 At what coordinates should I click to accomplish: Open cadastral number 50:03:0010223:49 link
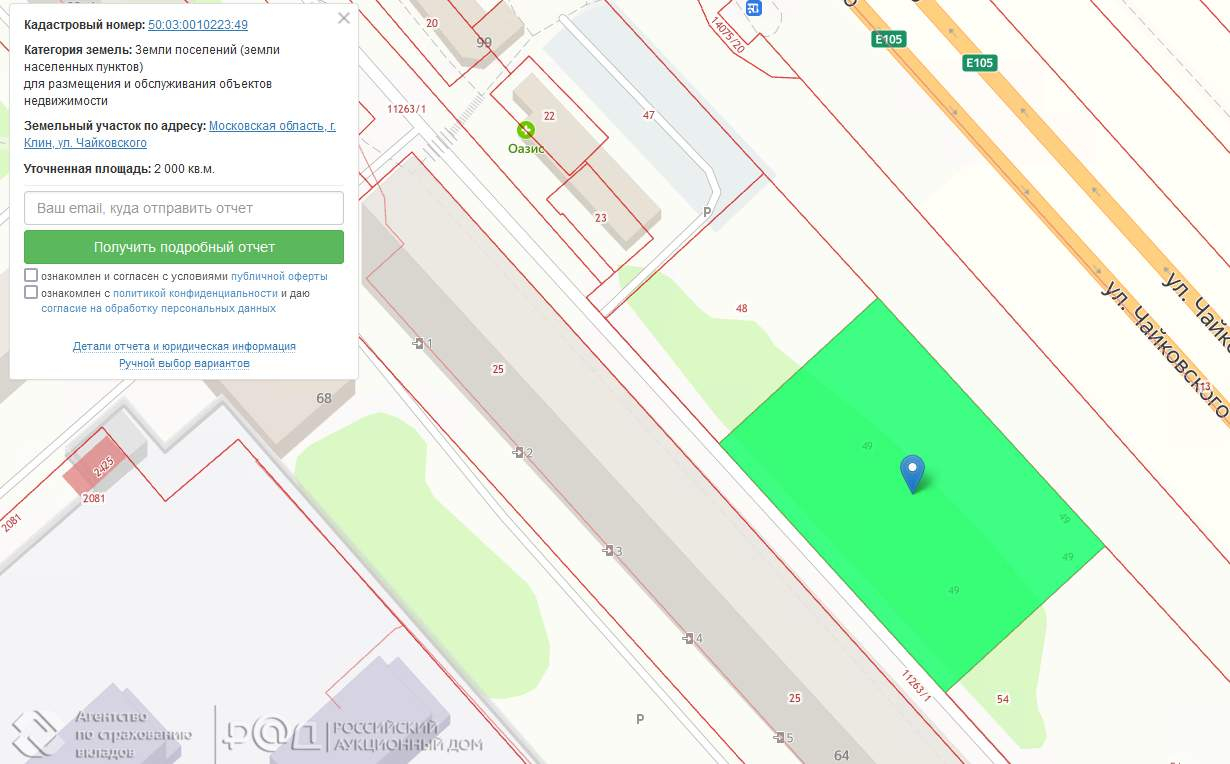[x=197, y=24]
